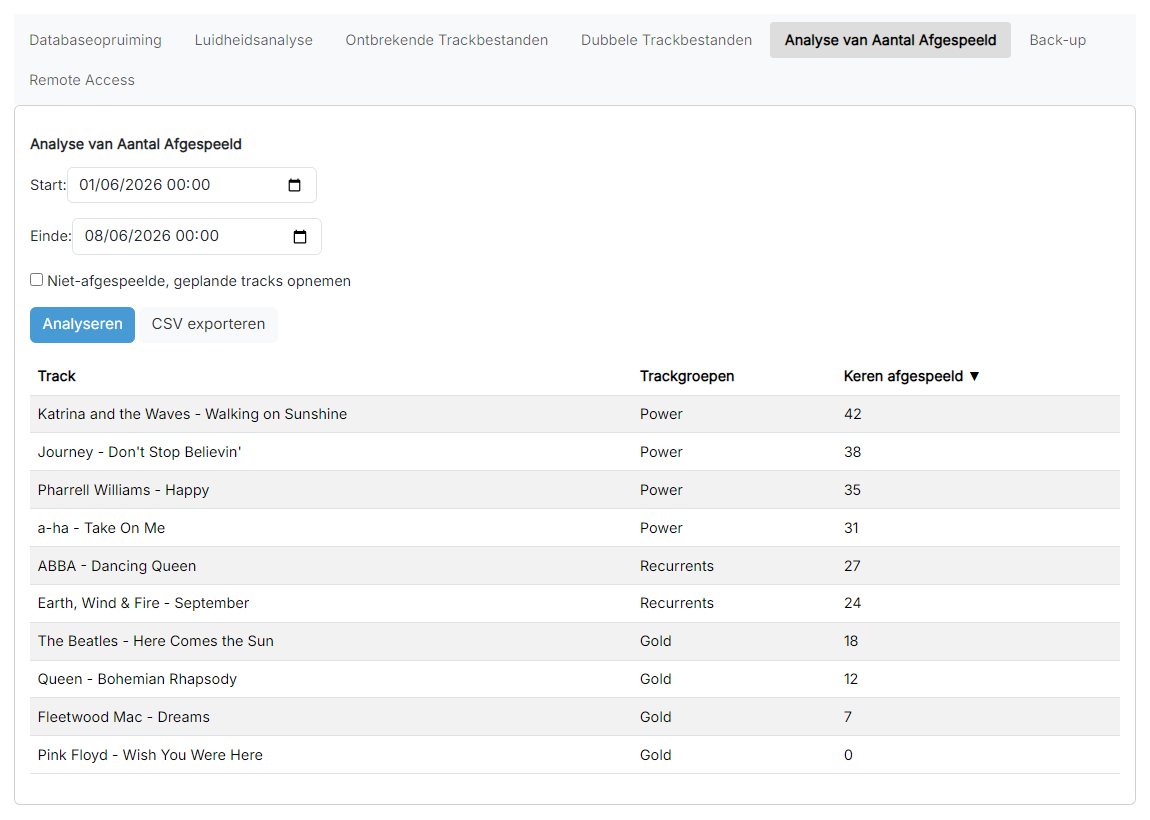
Task: Open the Start date calendar picker icon
Action: [294, 185]
